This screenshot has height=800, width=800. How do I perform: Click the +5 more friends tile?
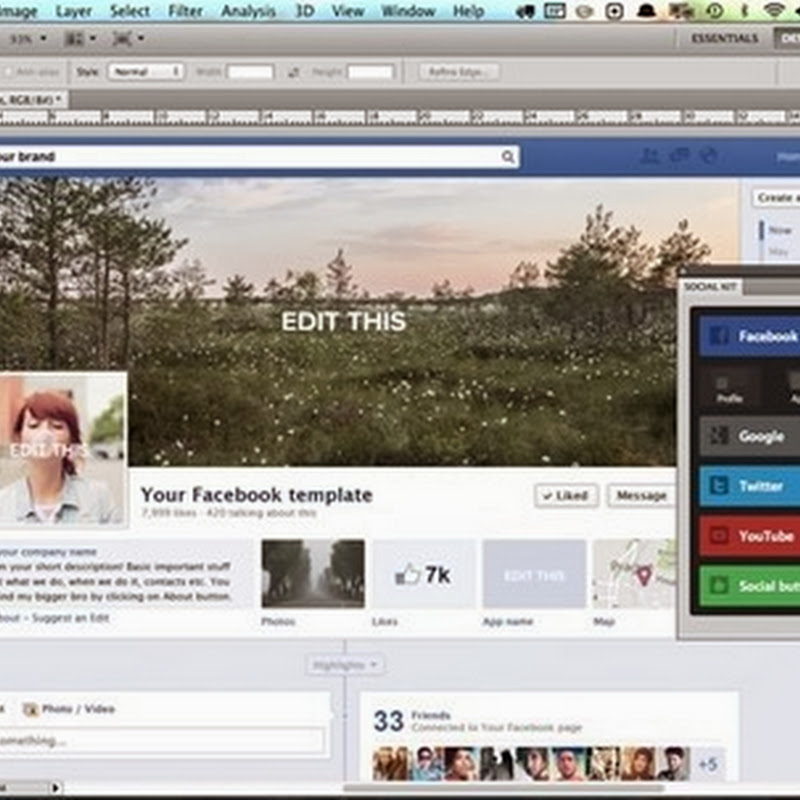tap(708, 764)
